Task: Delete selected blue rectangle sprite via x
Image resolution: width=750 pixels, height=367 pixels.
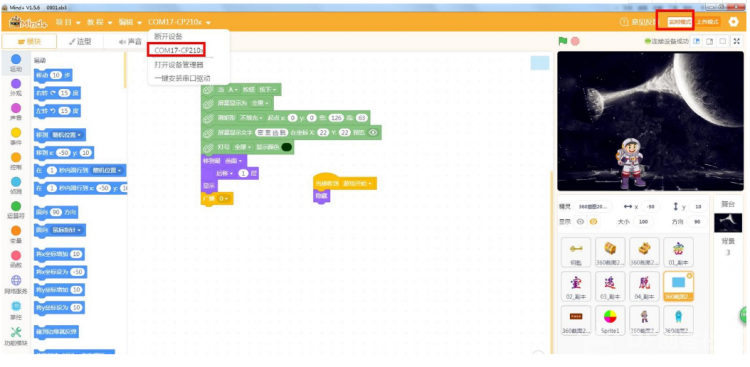Action: click(x=689, y=276)
